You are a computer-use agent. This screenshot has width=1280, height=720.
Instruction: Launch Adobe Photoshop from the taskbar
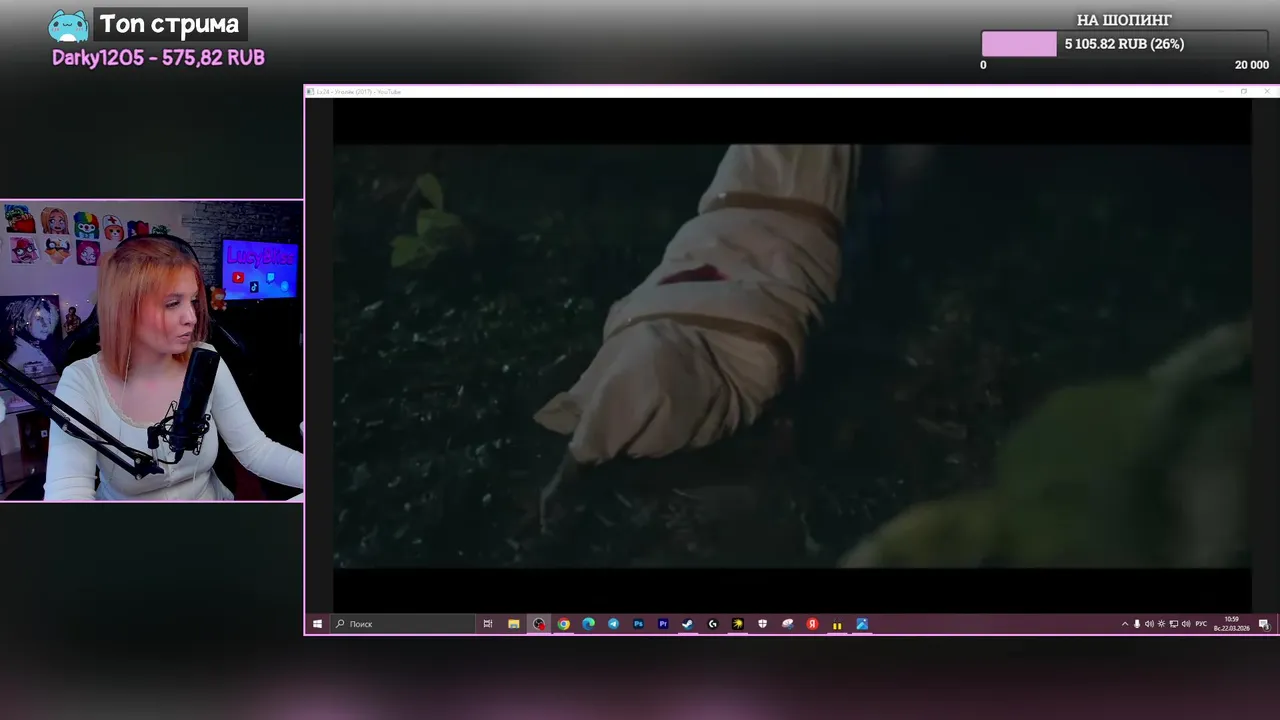tap(638, 624)
